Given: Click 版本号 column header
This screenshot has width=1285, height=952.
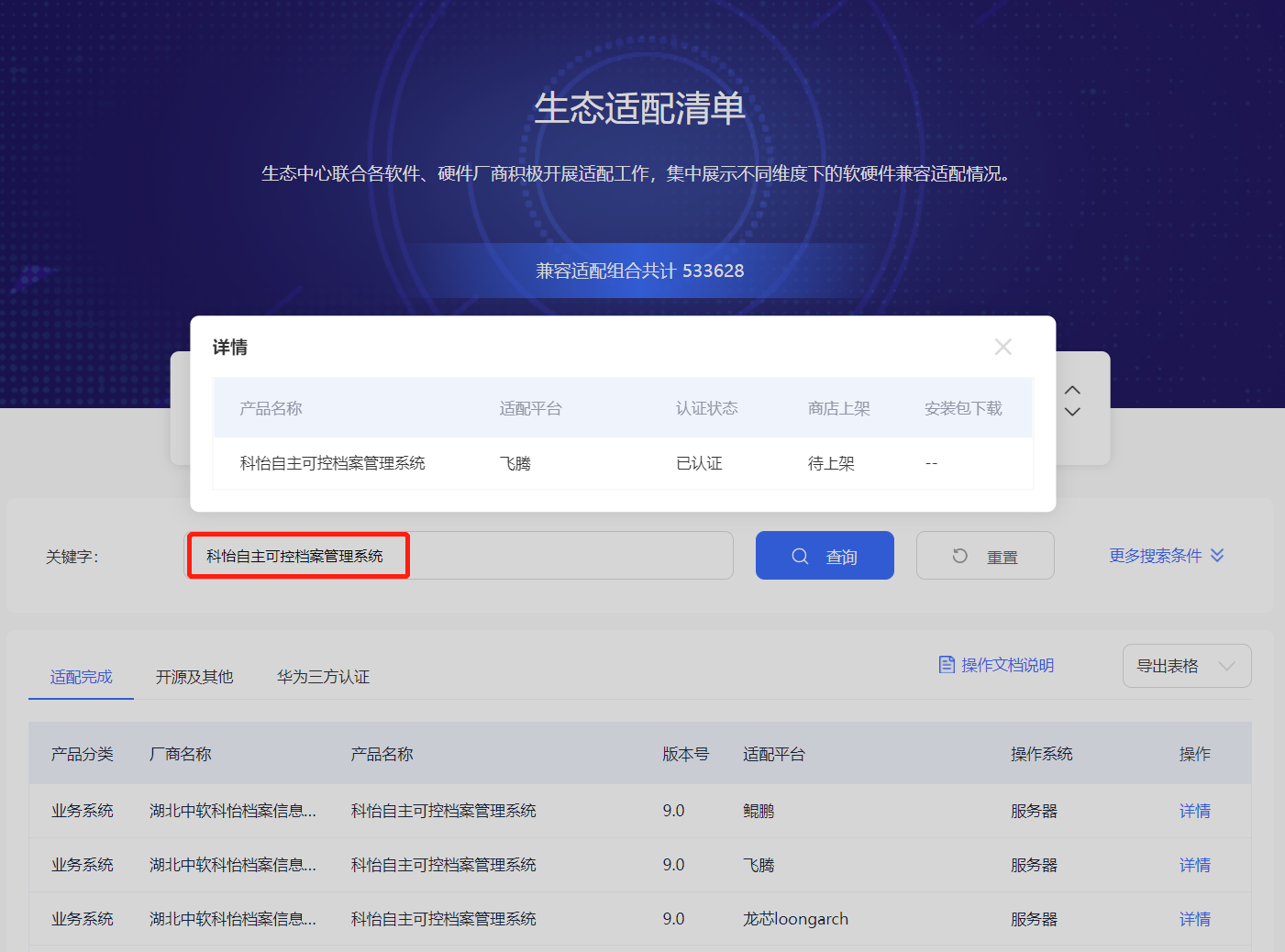Looking at the screenshot, I should point(686,754).
